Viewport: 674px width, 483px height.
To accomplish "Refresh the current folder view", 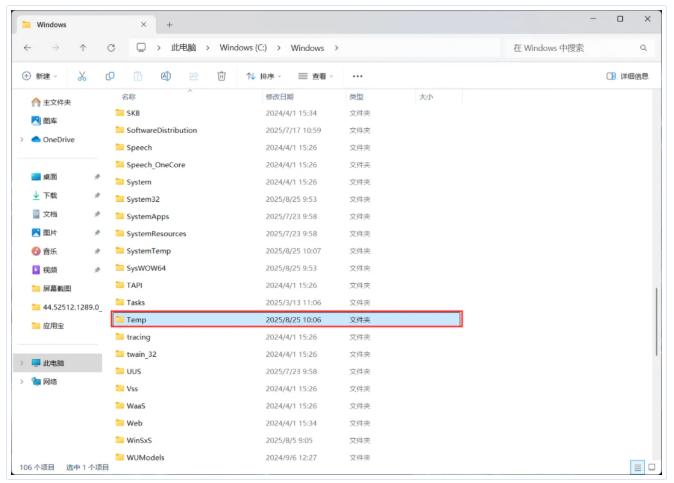I will pos(111,47).
